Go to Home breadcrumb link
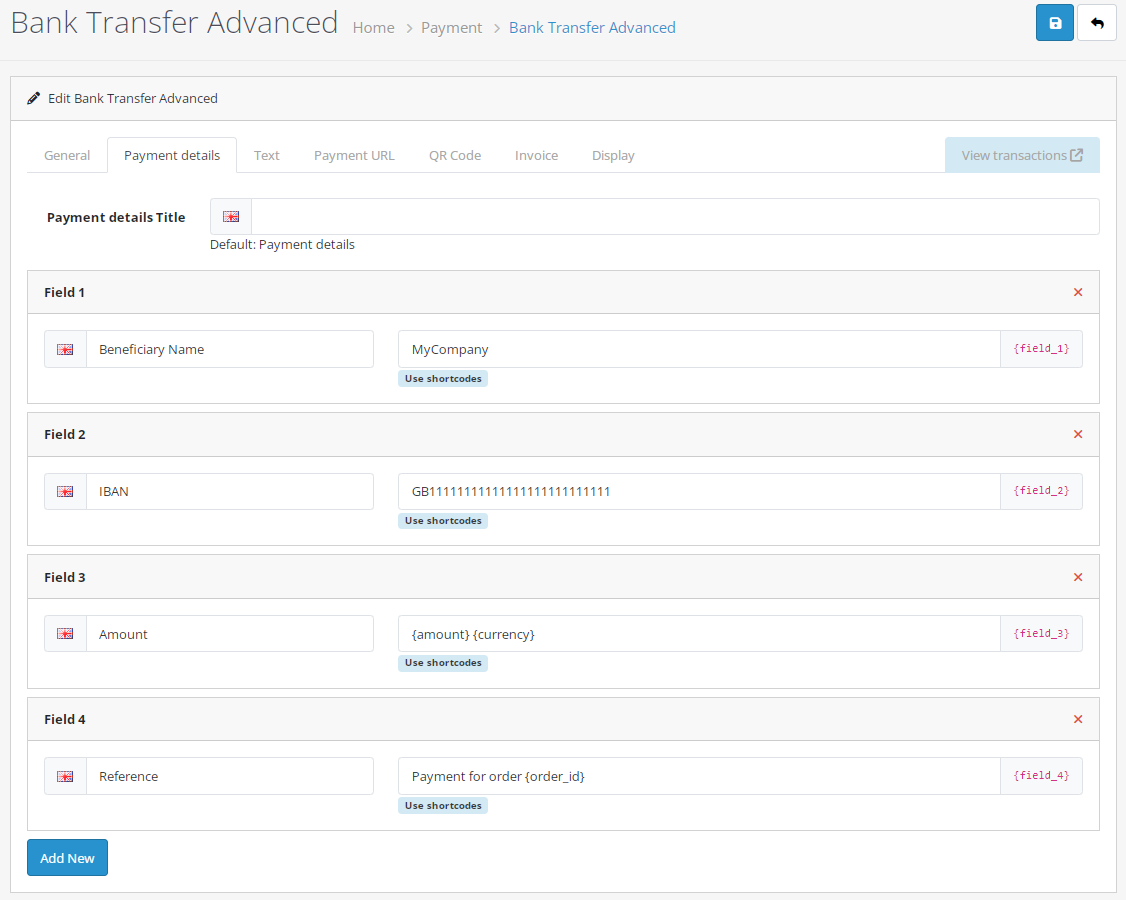 pos(373,27)
